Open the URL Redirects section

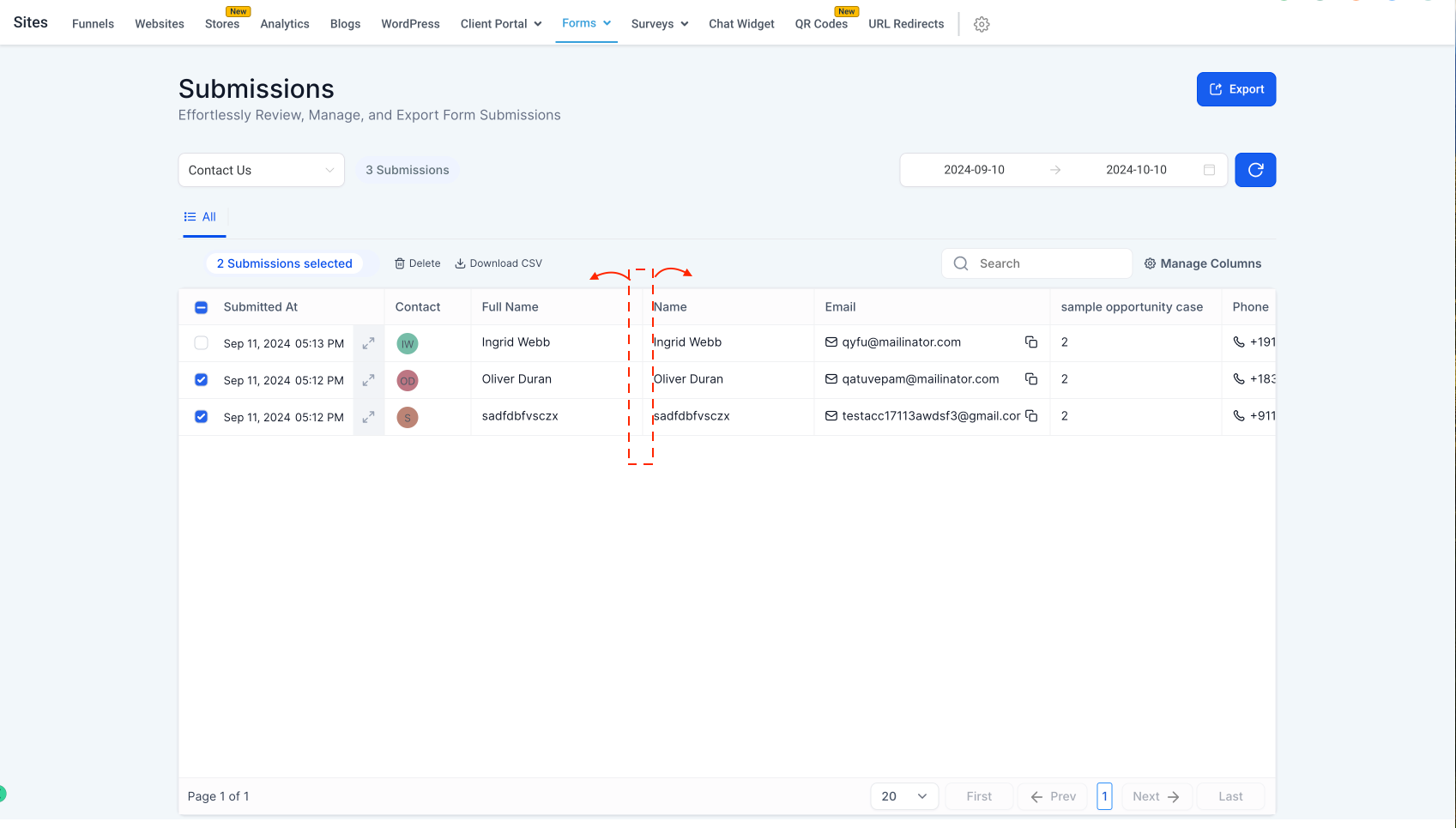click(x=906, y=24)
